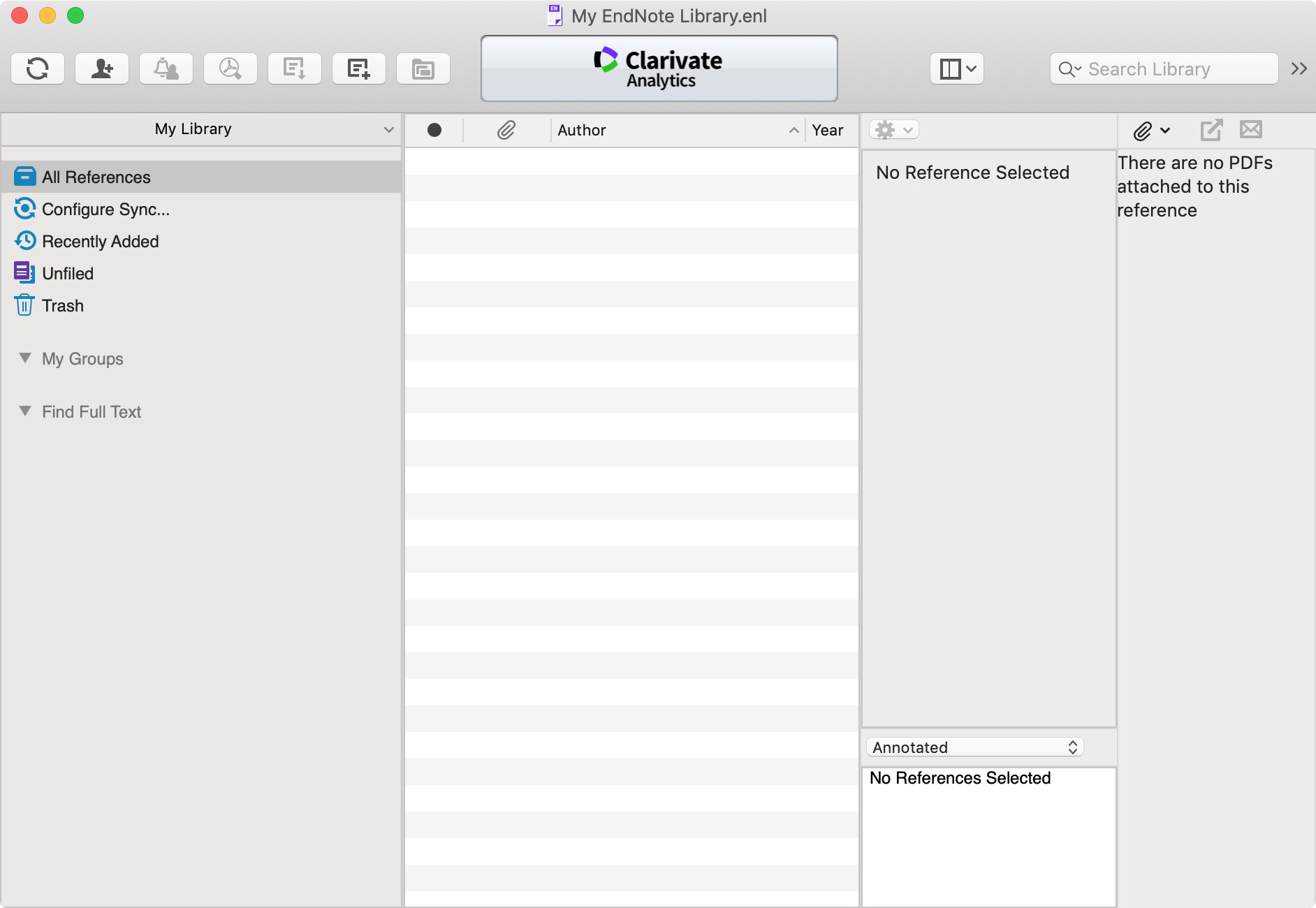Click the email PDF envelope icon

[x=1250, y=130]
